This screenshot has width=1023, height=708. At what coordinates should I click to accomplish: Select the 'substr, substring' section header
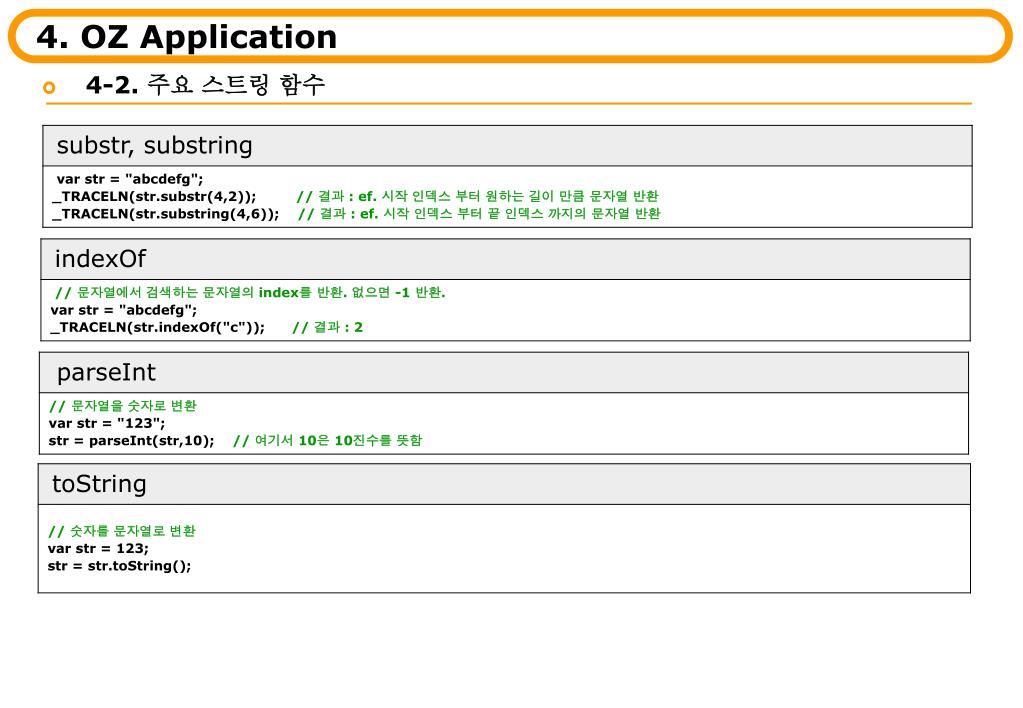pos(507,146)
